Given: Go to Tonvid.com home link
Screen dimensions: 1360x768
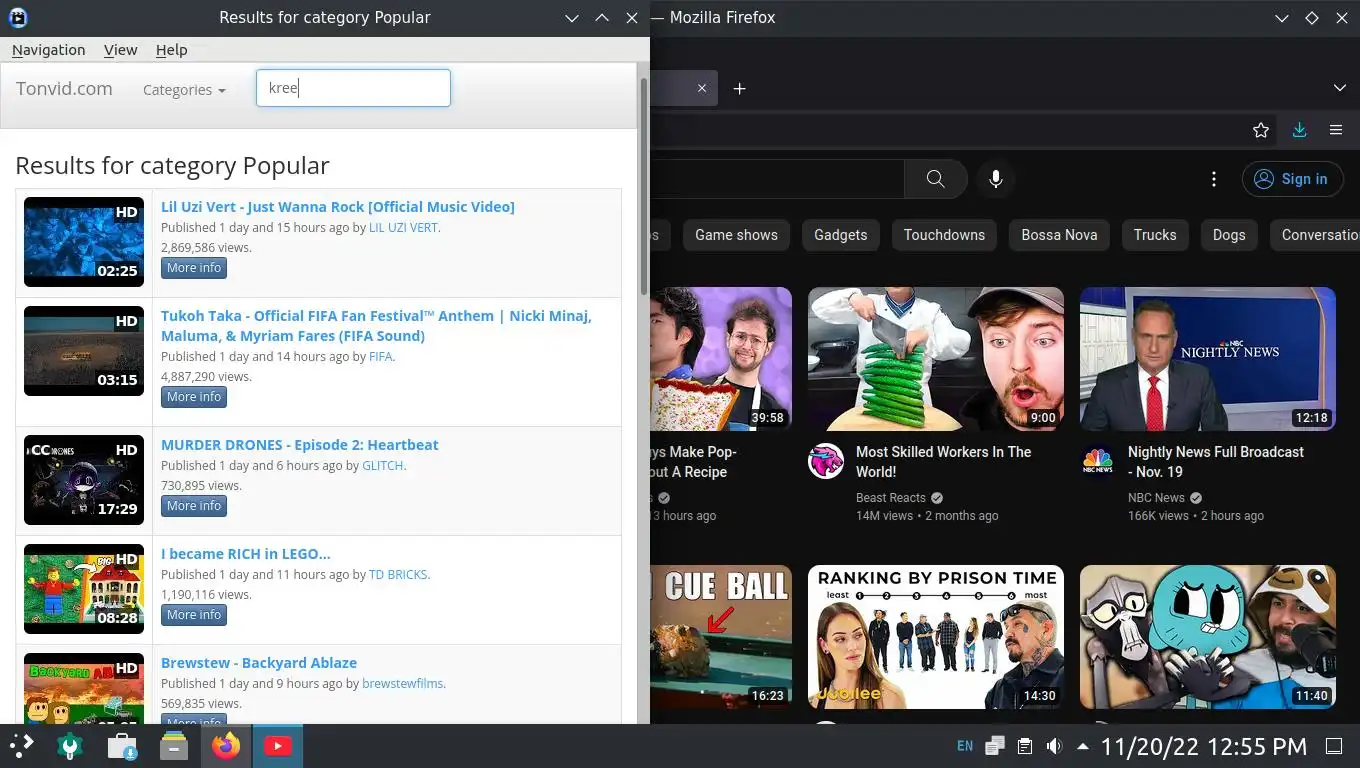Looking at the screenshot, I should 64,89.
